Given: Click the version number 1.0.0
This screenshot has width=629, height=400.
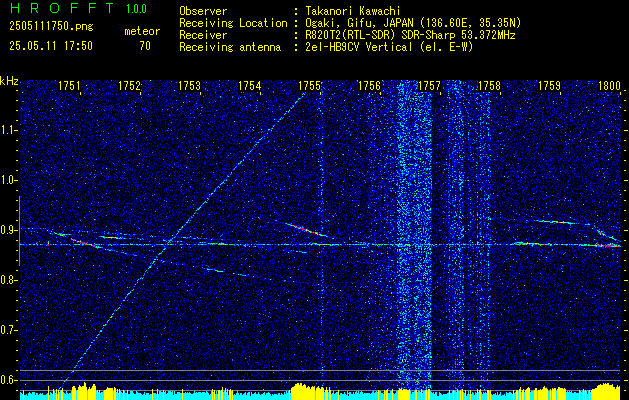Looking at the screenshot, I should [x=136, y=9].
